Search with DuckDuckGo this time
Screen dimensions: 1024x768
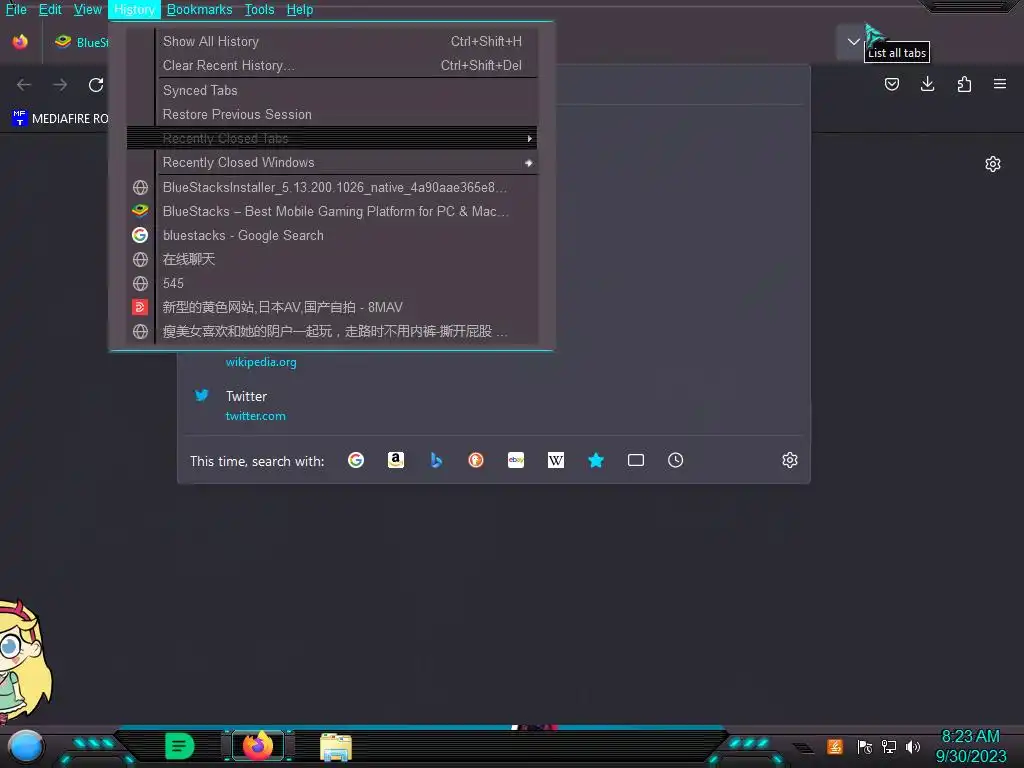(476, 460)
